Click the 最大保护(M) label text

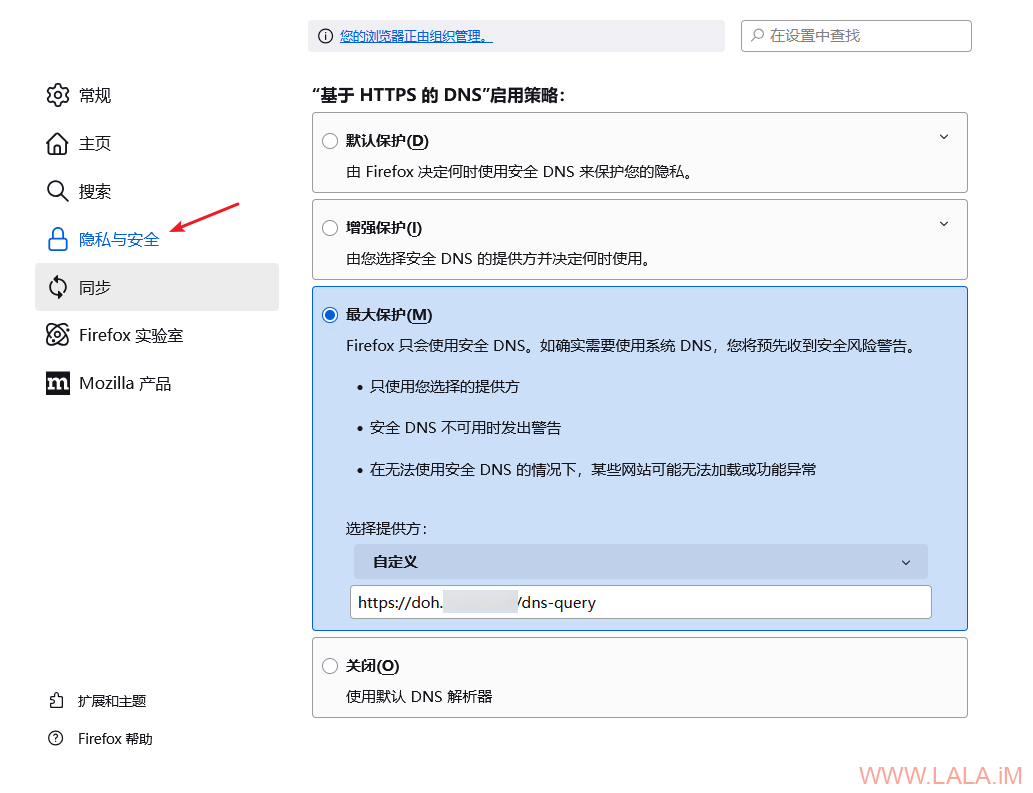389,315
